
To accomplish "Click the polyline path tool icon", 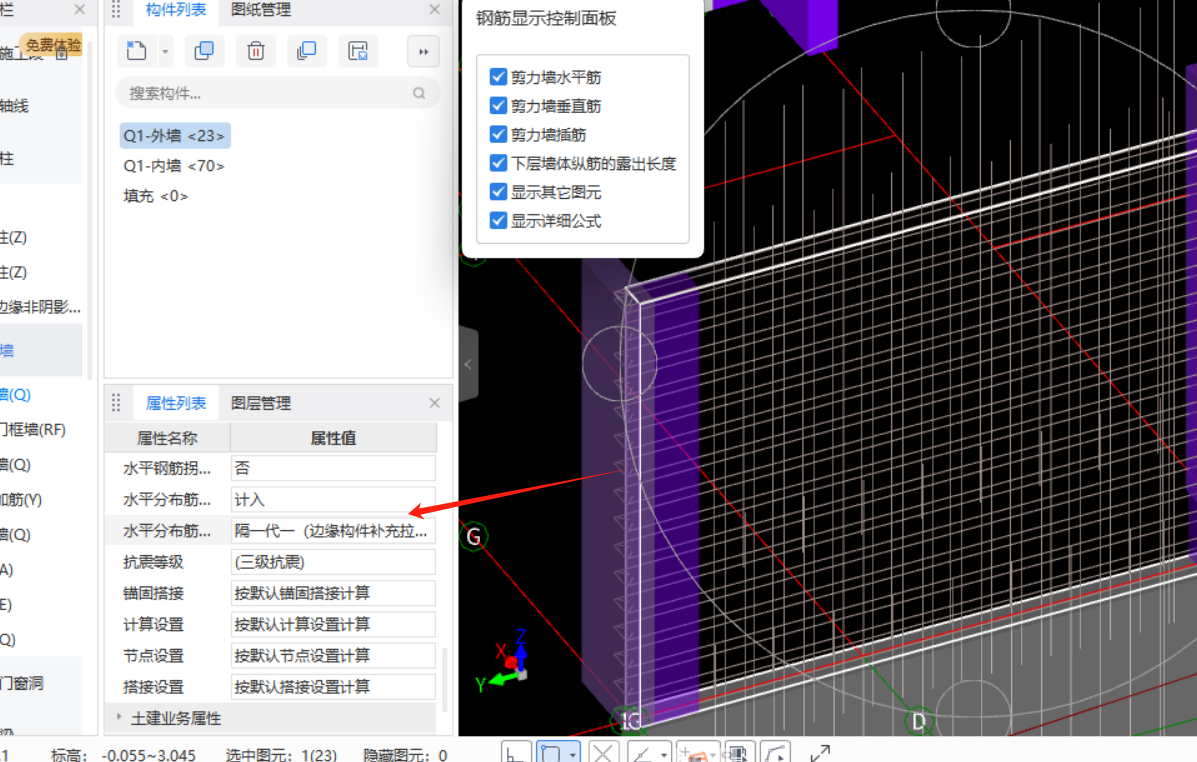I will click(775, 753).
